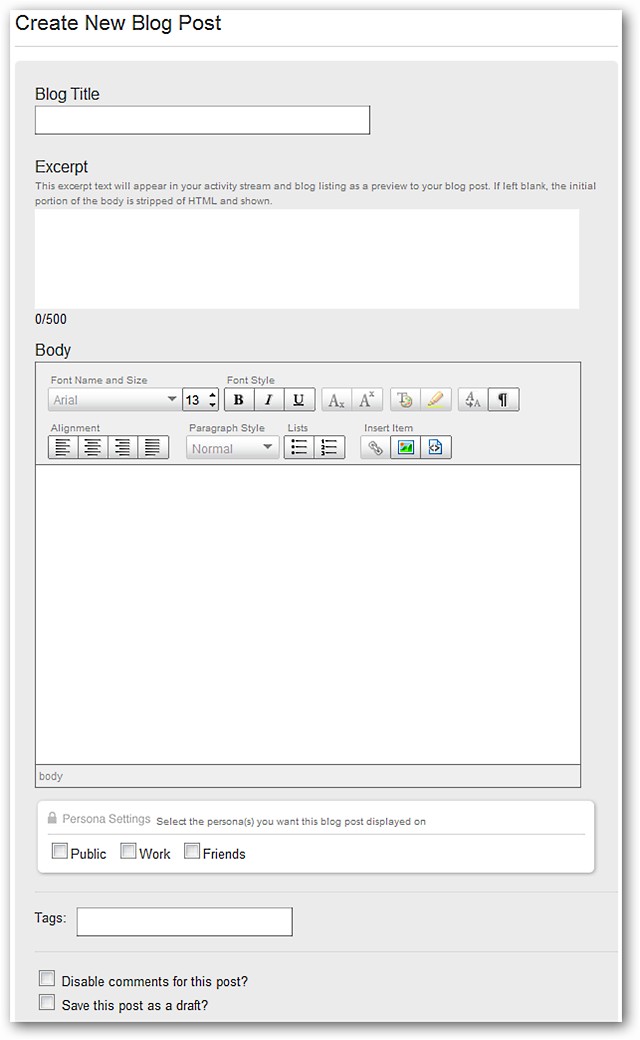Open the highlight color tool
The image size is (640, 1040).
click(435, 400)
